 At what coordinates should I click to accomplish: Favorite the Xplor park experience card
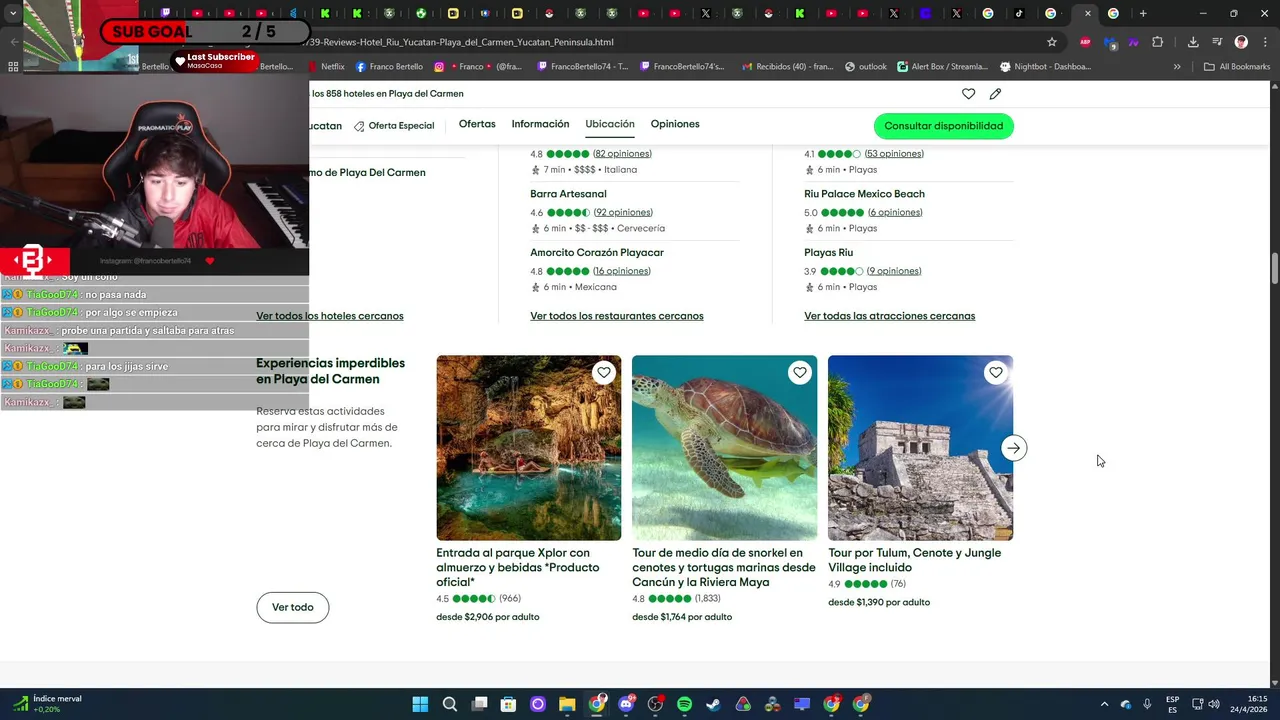coord(604,373)
